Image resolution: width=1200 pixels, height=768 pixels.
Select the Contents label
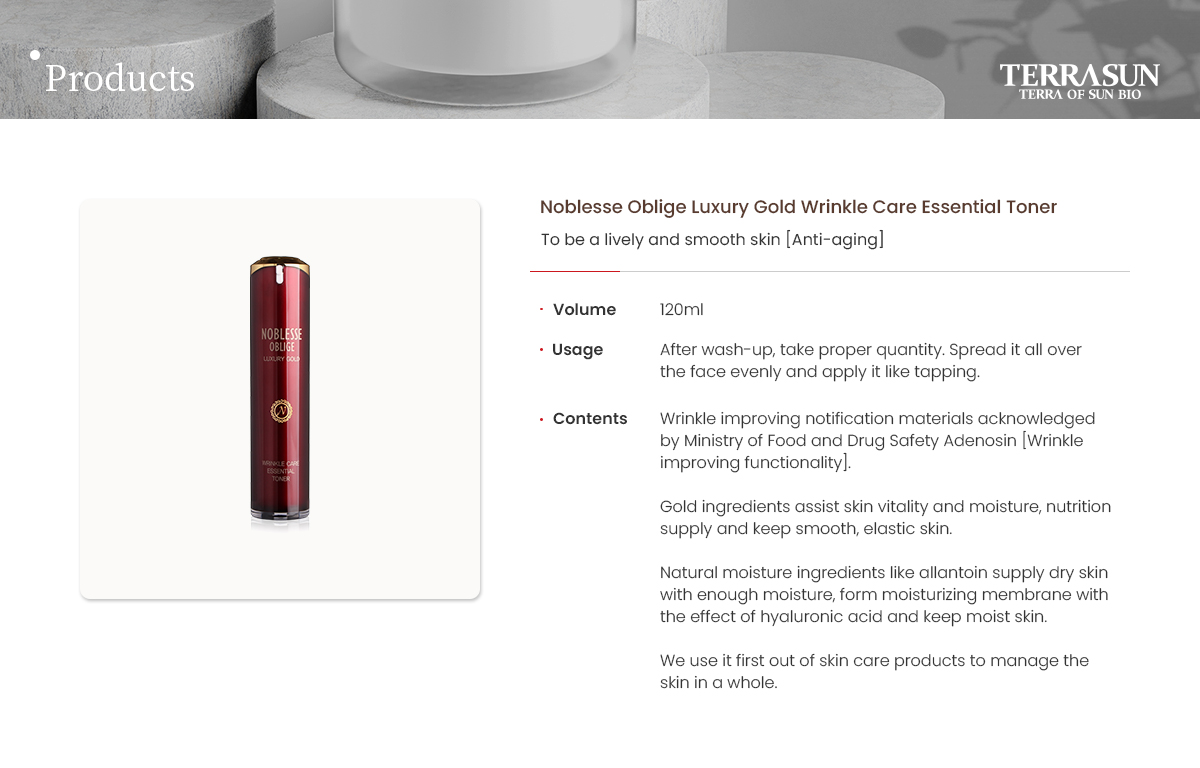coord(590,419)
